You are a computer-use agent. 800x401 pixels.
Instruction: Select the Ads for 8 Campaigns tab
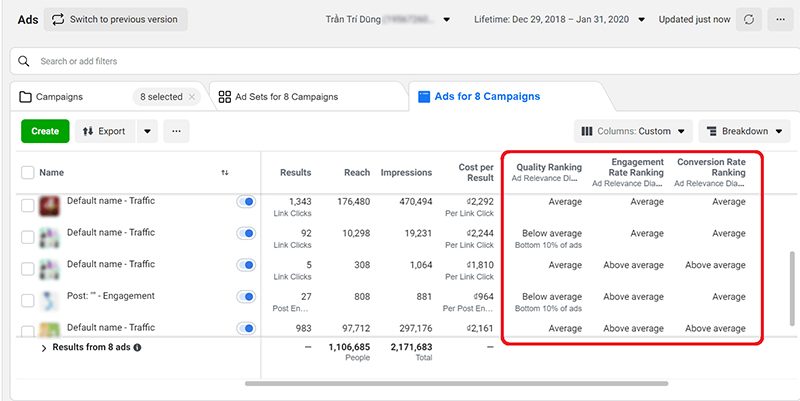point(487,96)
